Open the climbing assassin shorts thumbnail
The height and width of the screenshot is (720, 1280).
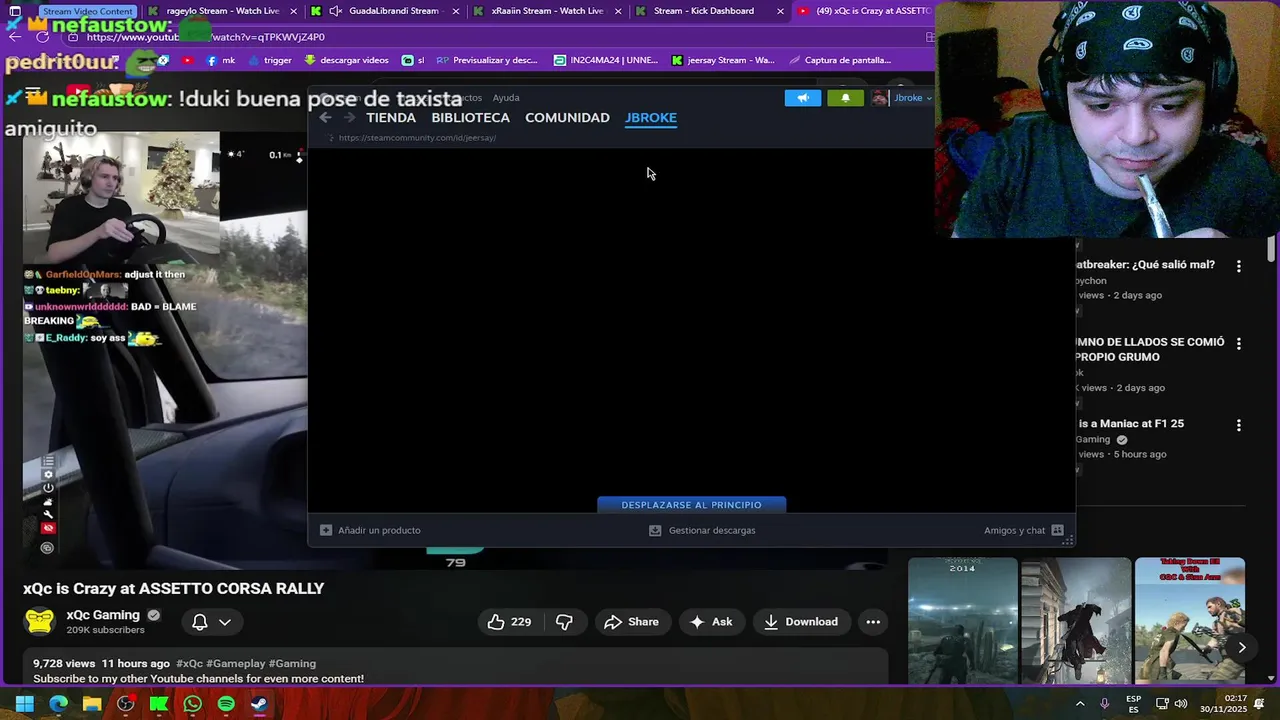coord(1076,620)
